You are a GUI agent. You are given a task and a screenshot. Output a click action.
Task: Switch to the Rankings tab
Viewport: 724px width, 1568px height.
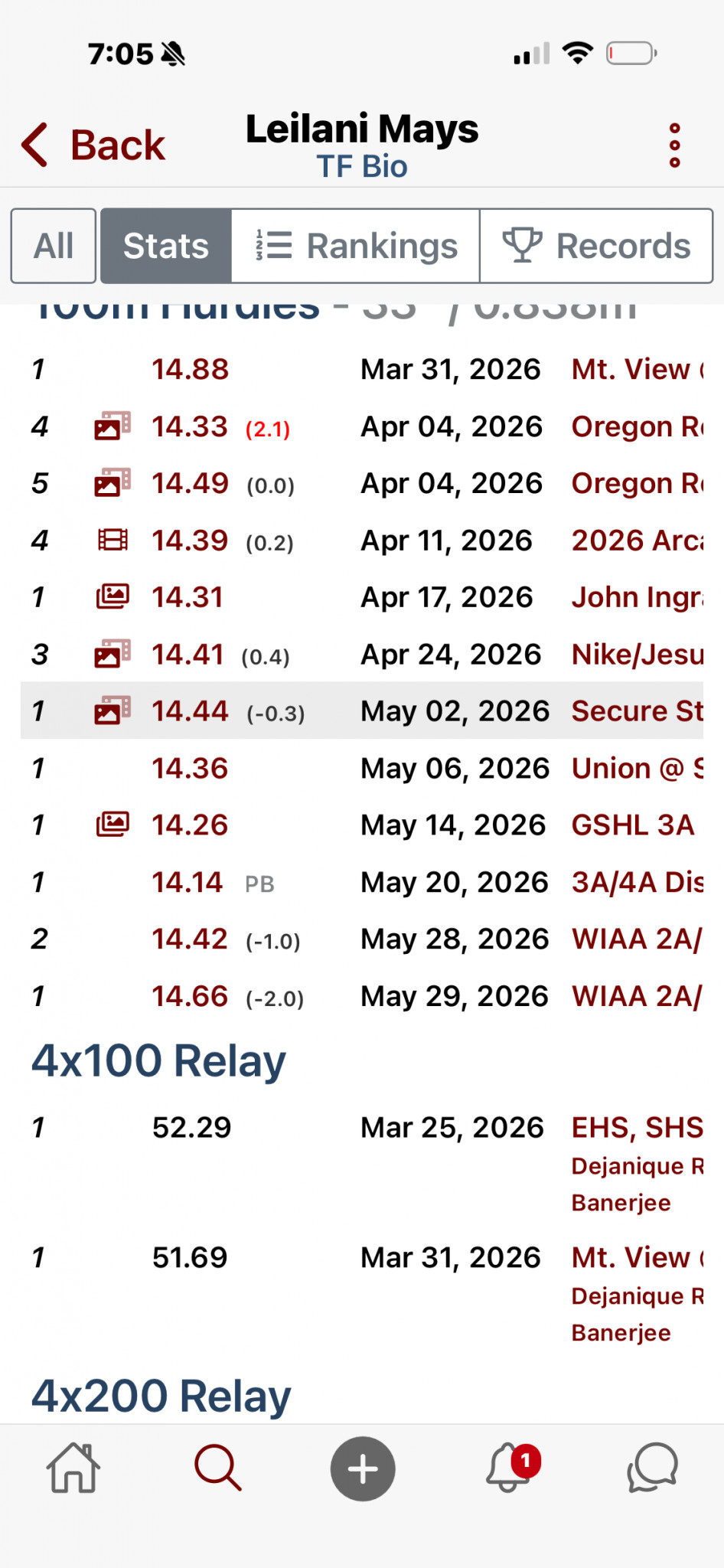pos(356,246)
